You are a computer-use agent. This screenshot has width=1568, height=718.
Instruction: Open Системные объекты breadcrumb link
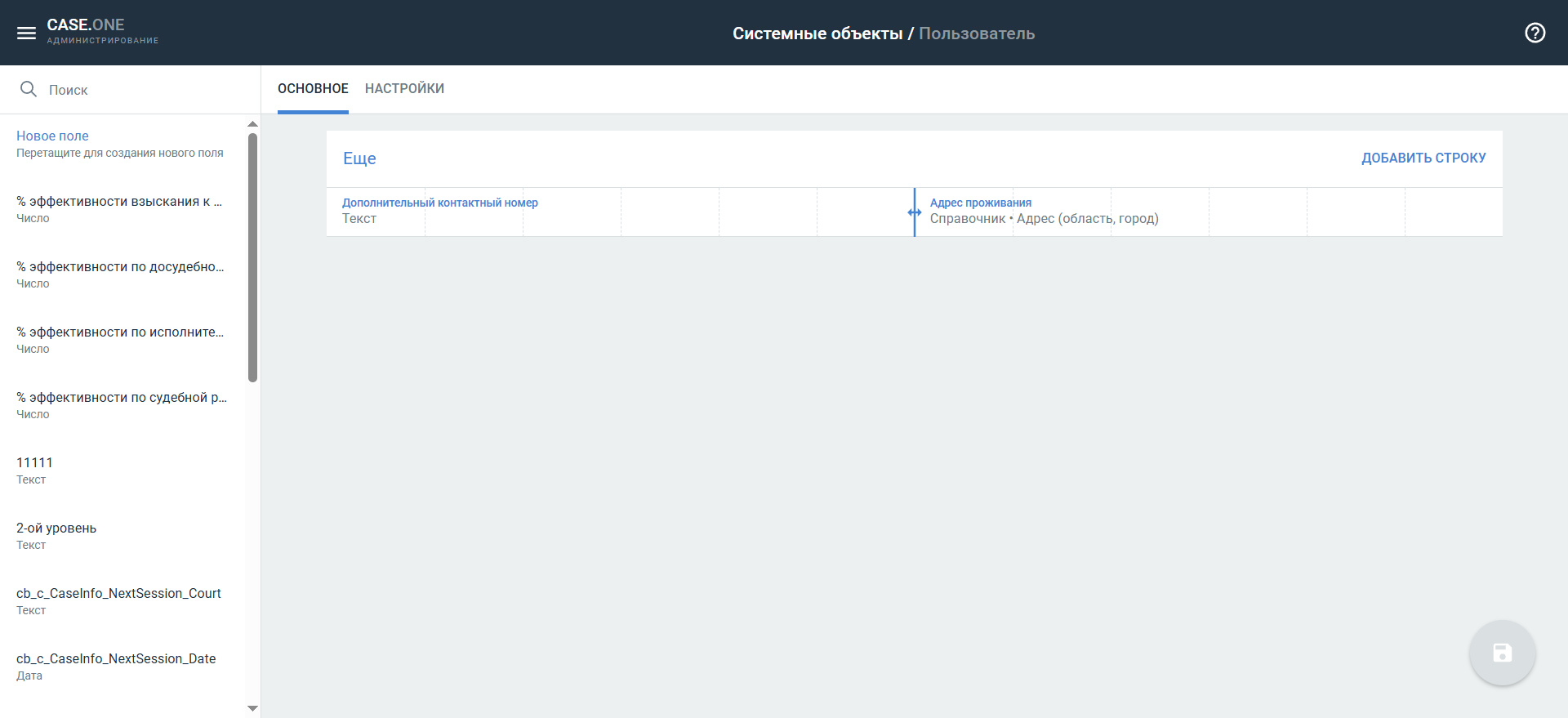click(x=817, y=33)
